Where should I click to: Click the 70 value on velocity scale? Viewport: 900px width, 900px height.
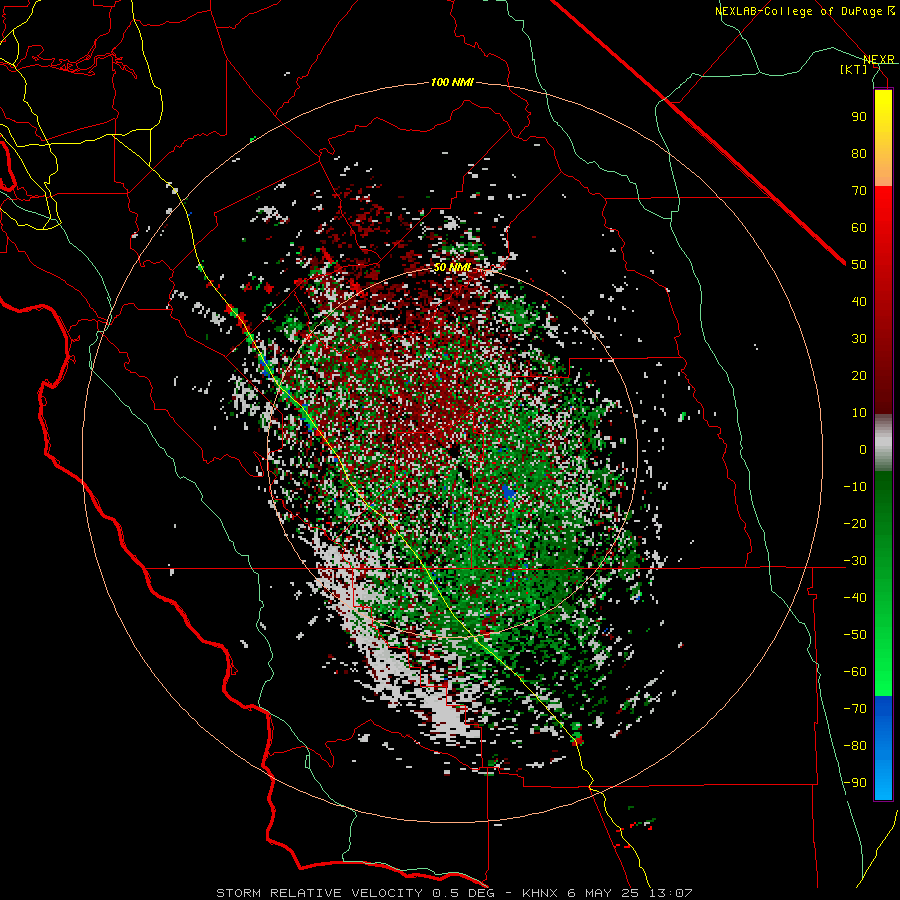[859, 191]
